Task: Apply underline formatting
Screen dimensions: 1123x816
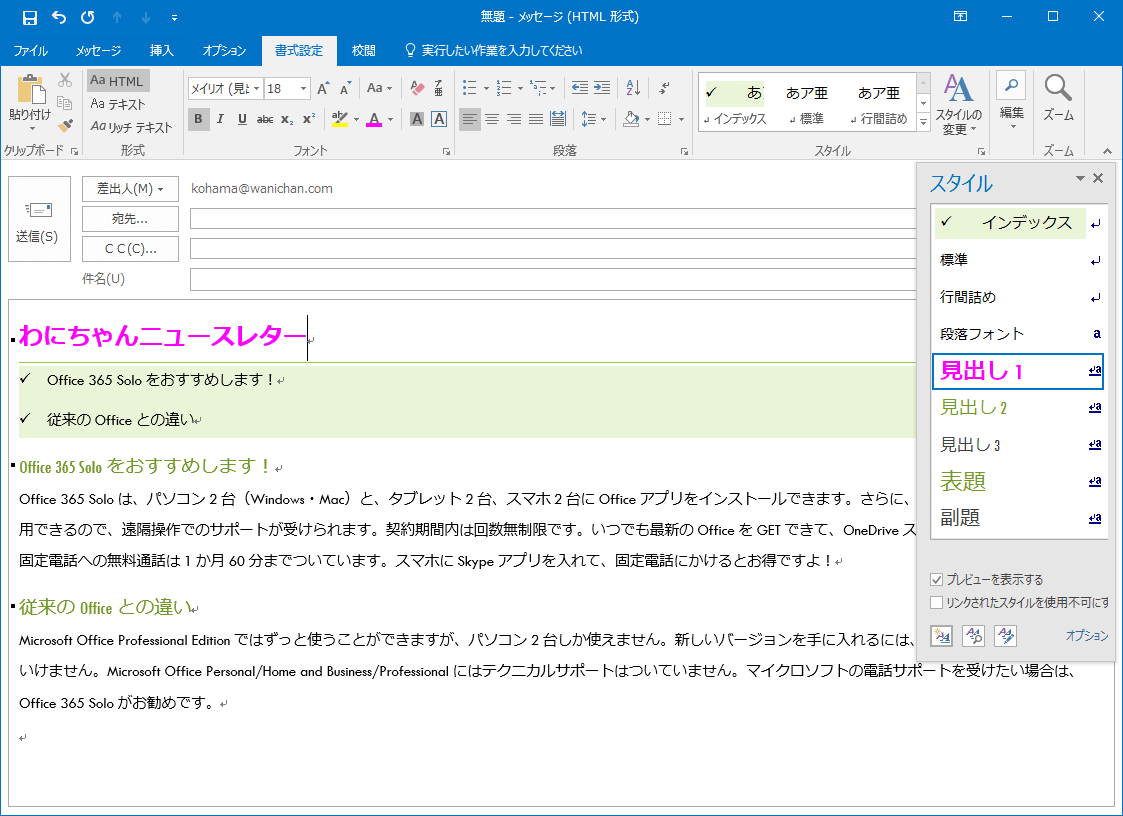Action: [242, 119]
